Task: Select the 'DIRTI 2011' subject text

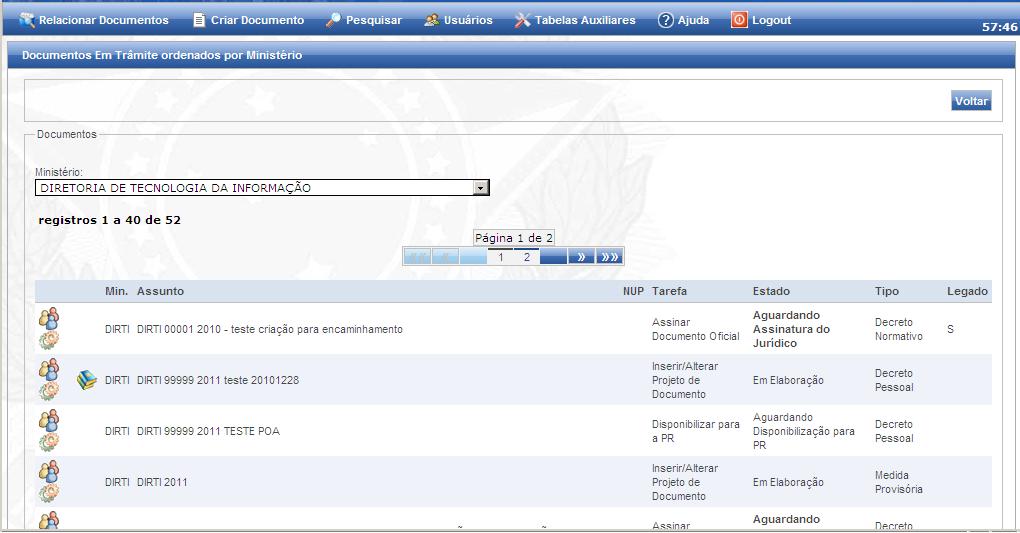Action: 162,482
